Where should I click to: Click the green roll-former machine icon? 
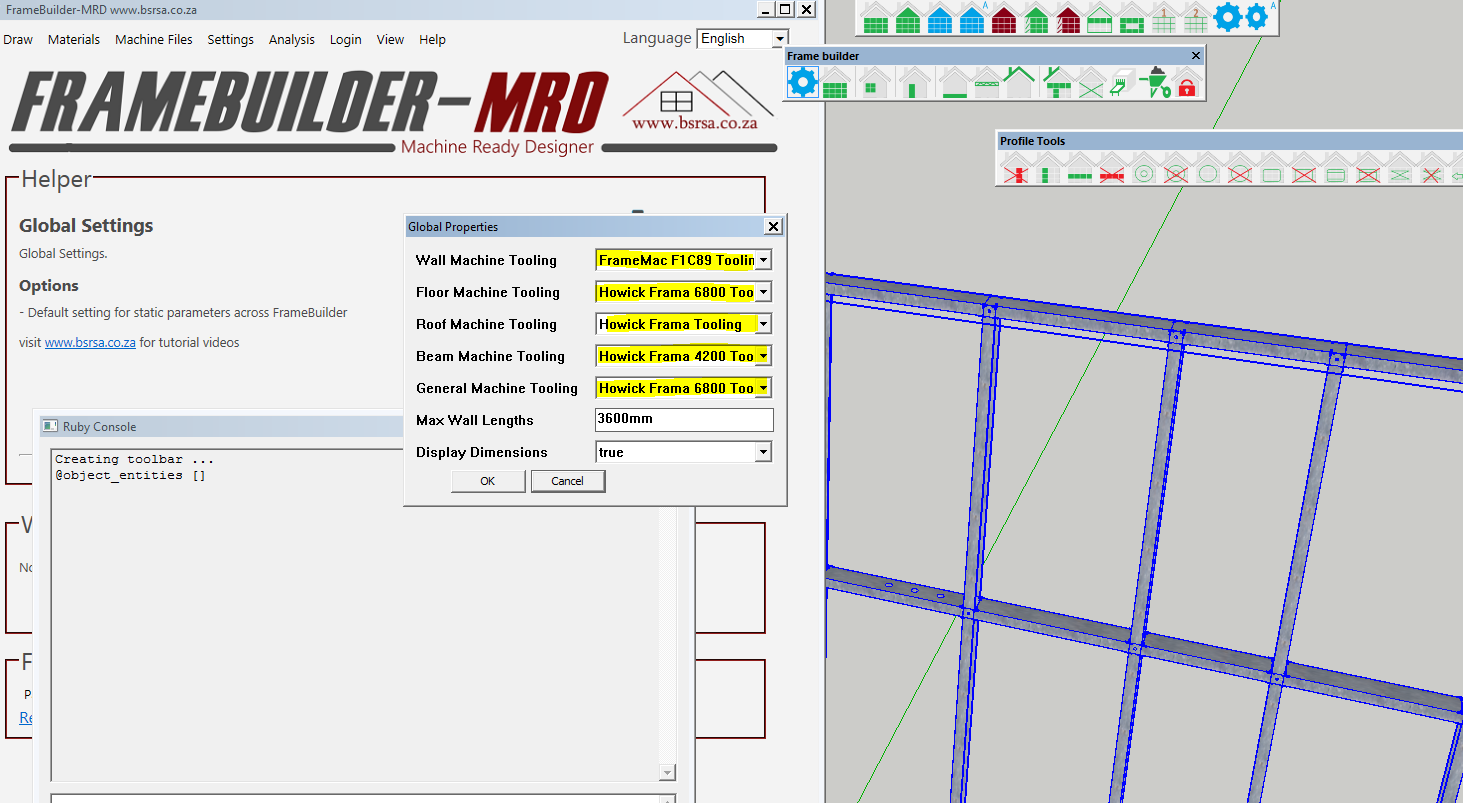coord(1122,82)
